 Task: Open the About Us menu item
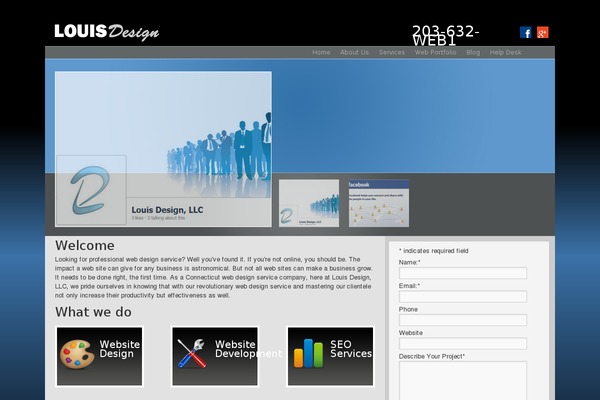354,52
